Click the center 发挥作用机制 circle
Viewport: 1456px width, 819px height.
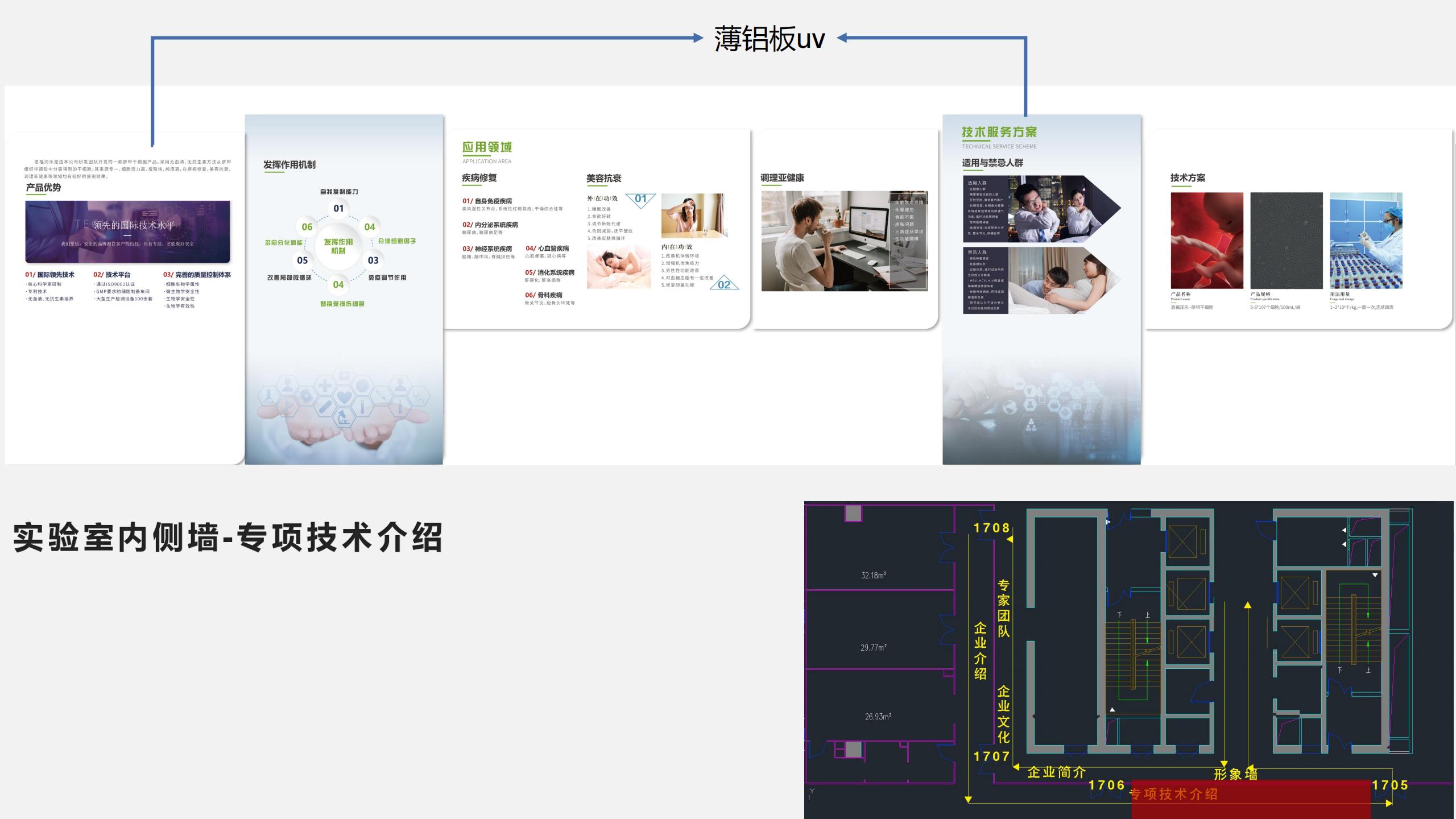(x=338, y=246)
